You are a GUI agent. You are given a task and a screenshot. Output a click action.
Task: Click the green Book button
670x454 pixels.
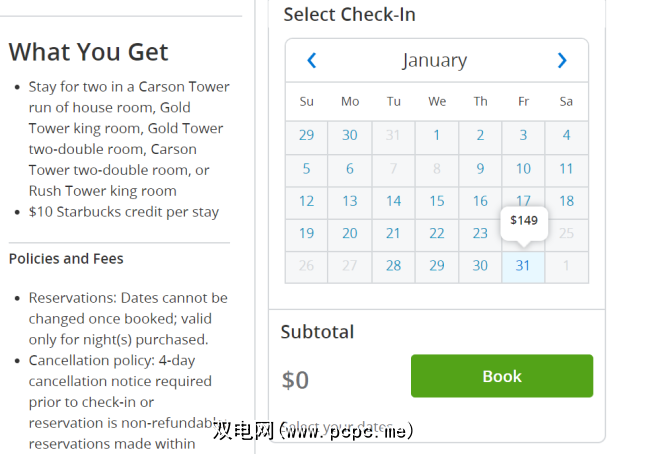[x=501, y=376]
